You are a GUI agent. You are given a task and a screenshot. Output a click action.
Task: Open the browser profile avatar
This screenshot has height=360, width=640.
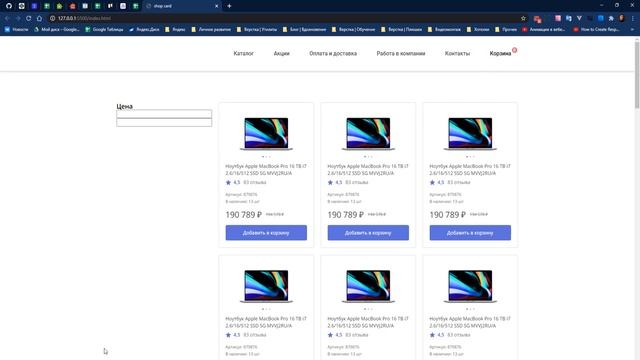pos(622,18)
